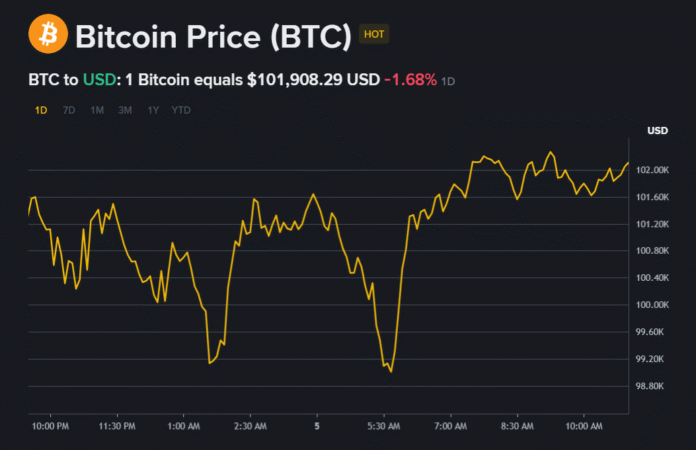The height and width of the screenshot is (450, 696).
Task: Switch chart to the 3M range
Action: 125,110
